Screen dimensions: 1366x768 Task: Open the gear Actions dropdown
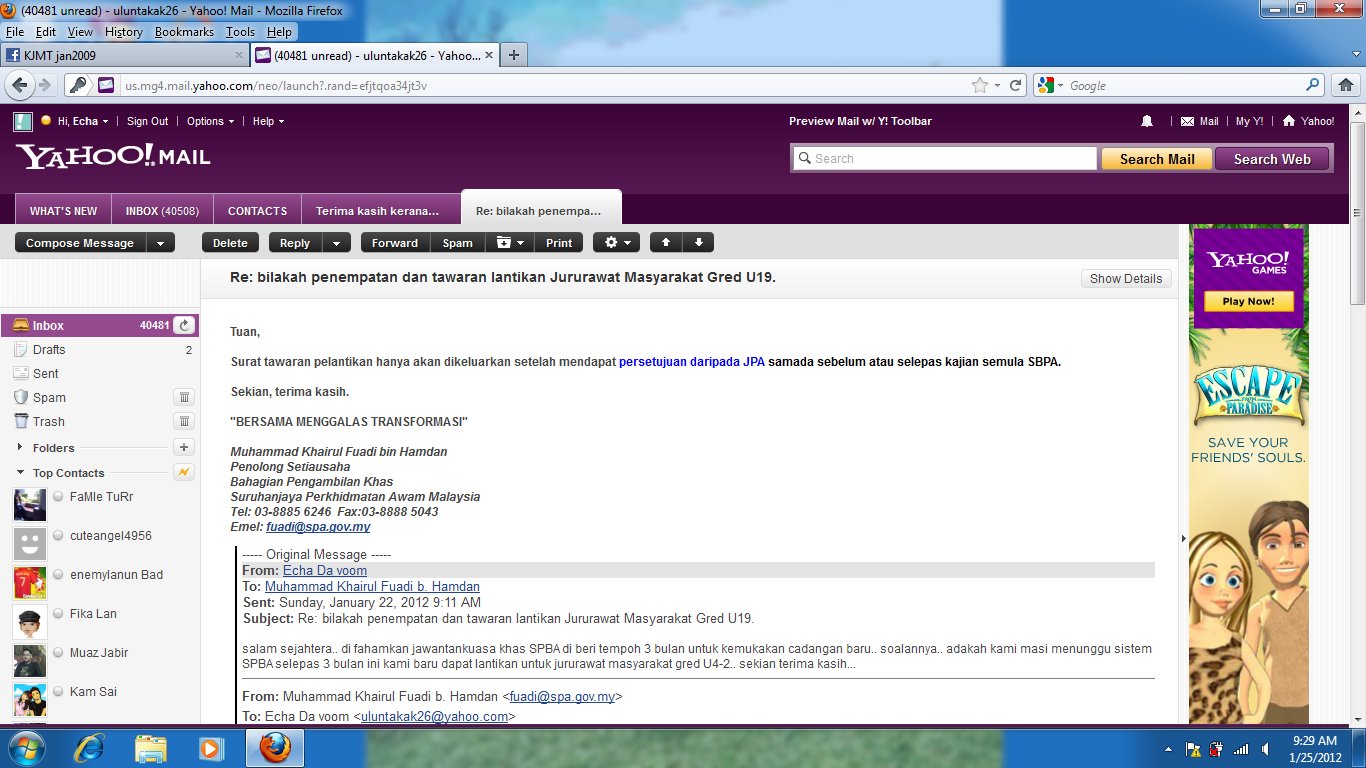click(x=616, y=242)
